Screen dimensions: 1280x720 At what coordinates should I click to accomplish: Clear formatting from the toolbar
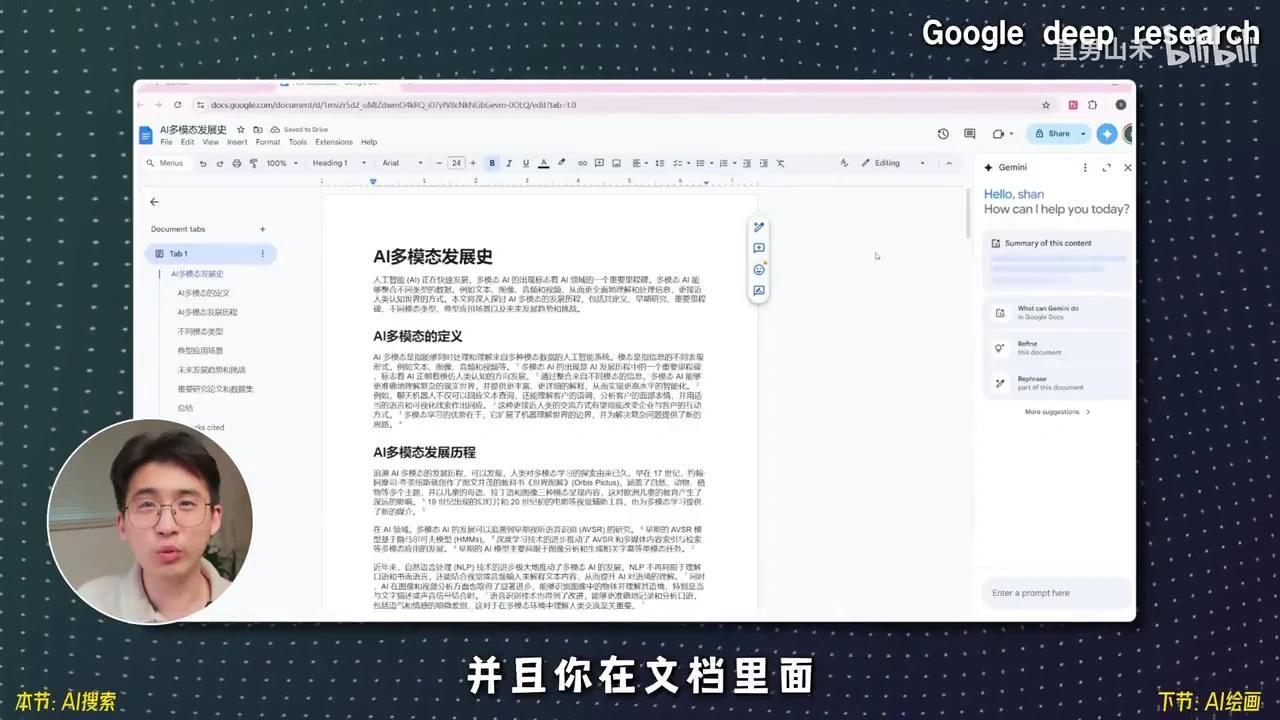[780, 163]
